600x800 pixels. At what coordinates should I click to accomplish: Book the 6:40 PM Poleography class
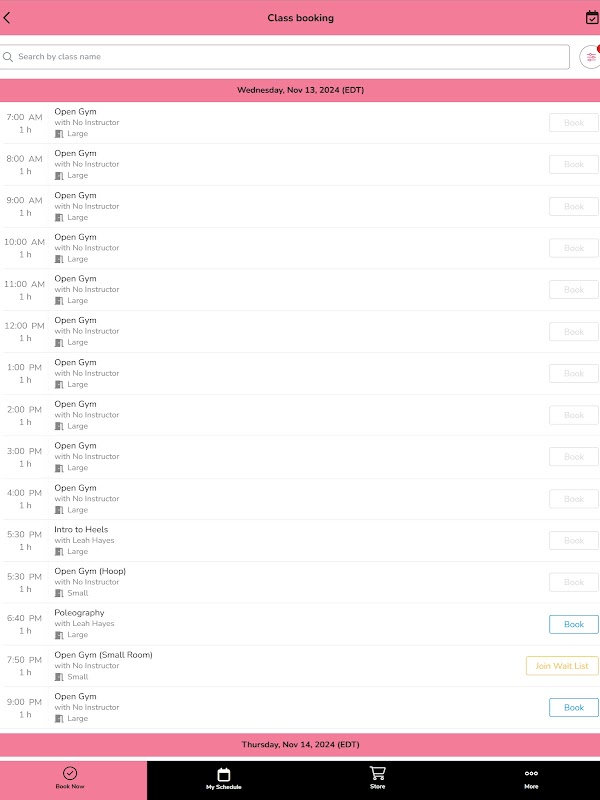coord(573,624)
